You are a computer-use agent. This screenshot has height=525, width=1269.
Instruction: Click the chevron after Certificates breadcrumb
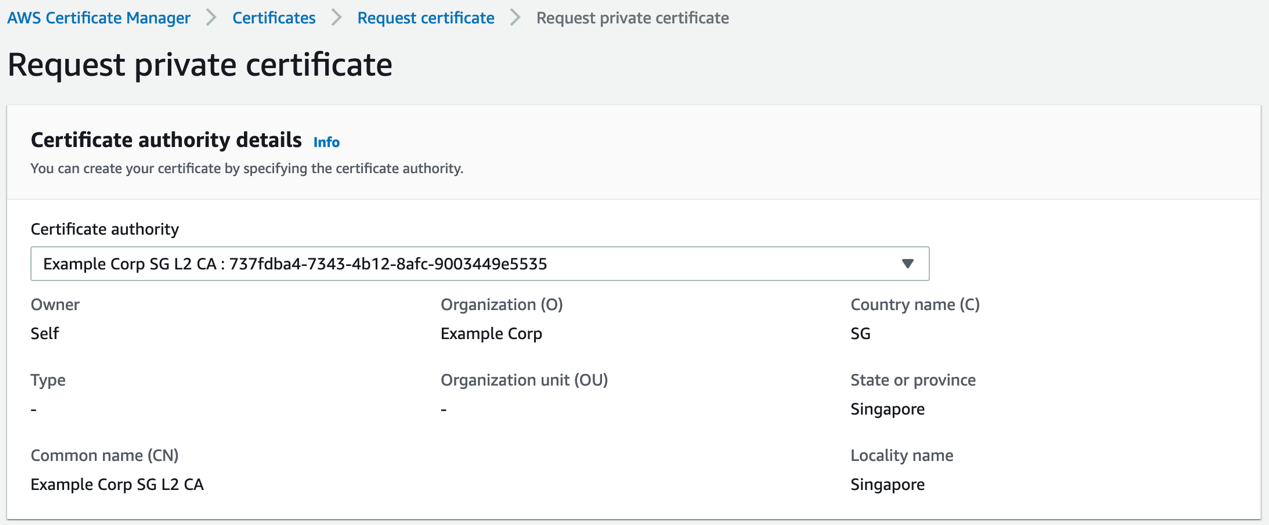click(337, 18)
